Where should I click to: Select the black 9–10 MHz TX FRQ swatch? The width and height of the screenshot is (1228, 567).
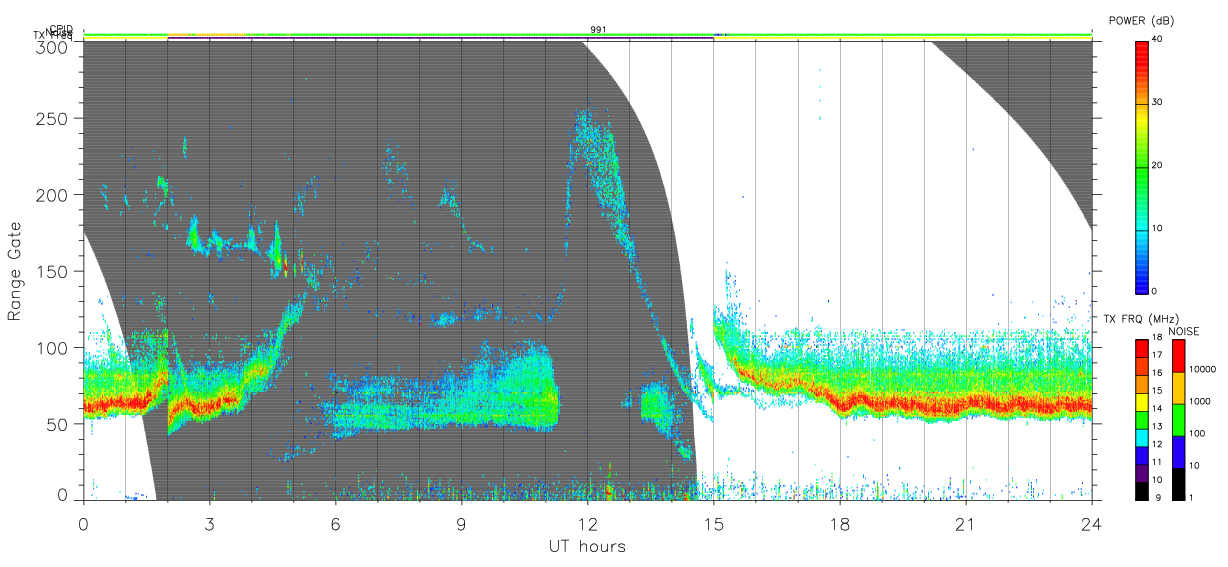coord(1141,491)
